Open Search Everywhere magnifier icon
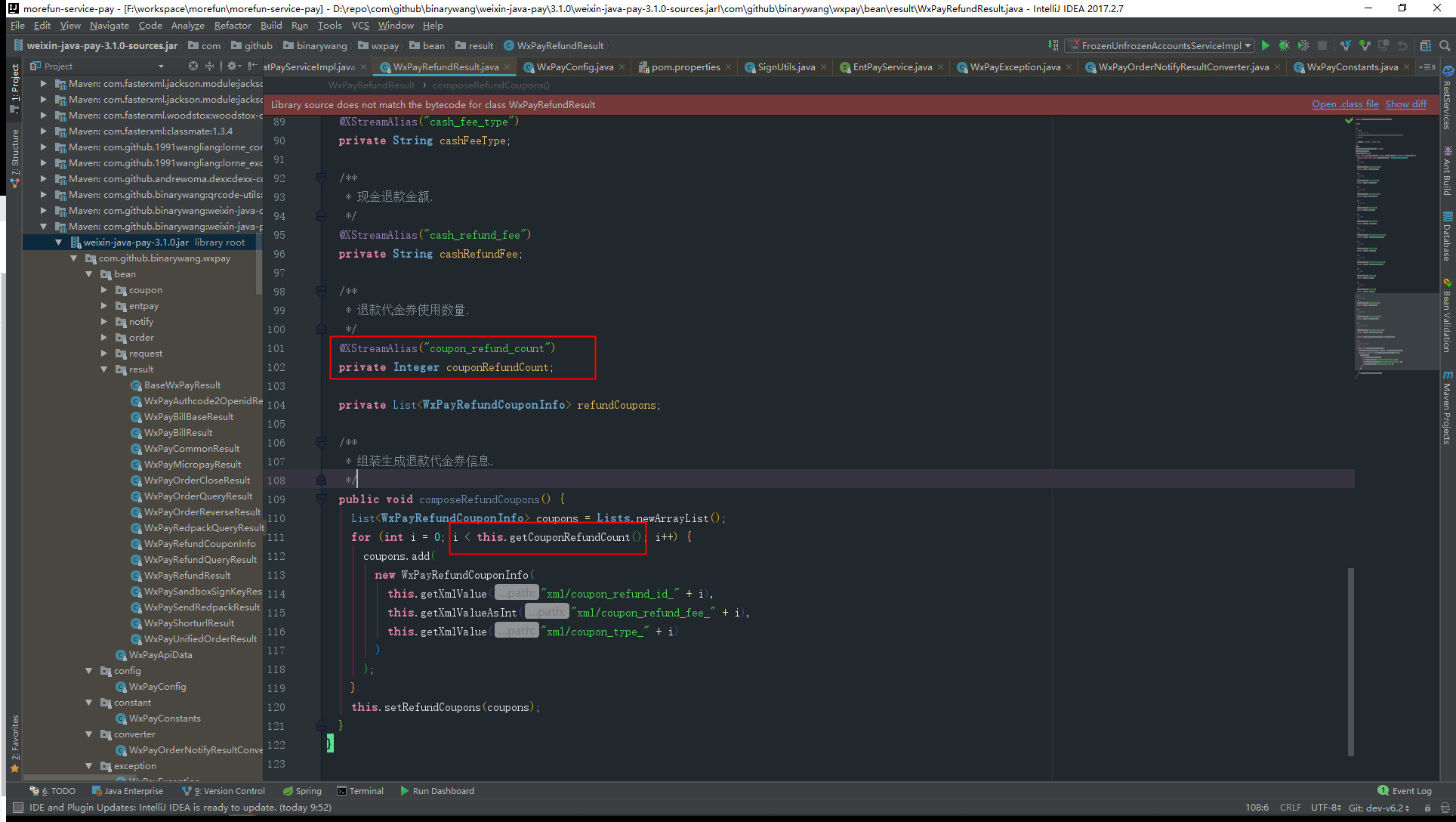1456x822 pixels. [1445, 45]
